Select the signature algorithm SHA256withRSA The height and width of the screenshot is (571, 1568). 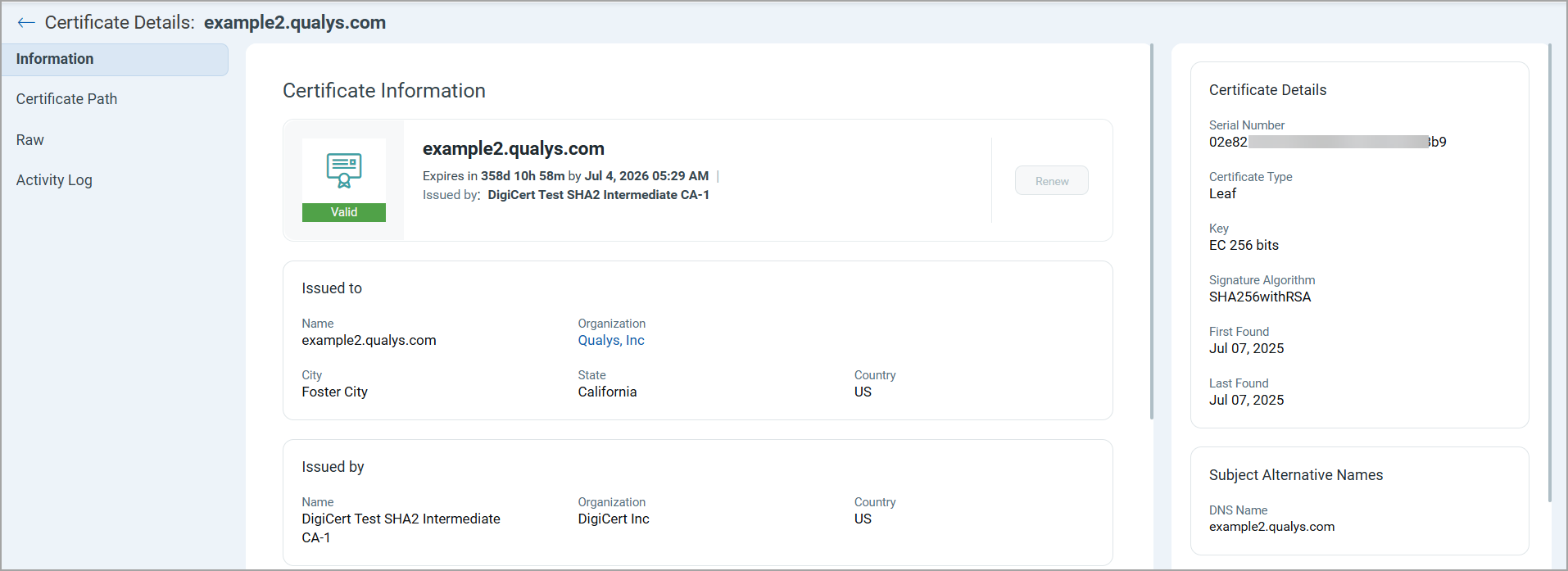[1260, 297]
